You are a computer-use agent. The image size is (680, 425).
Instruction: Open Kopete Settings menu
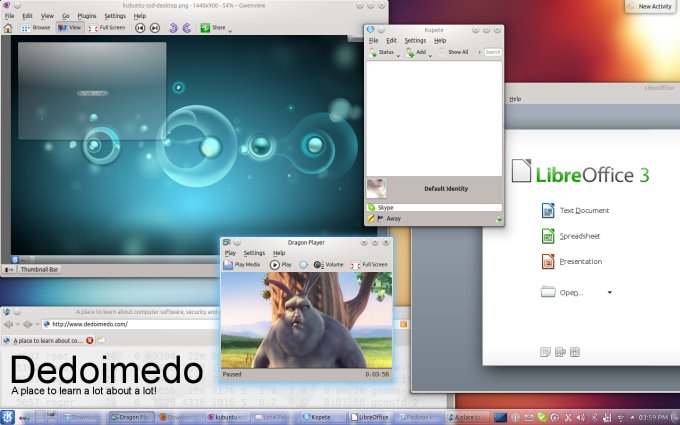coord(415,40)
